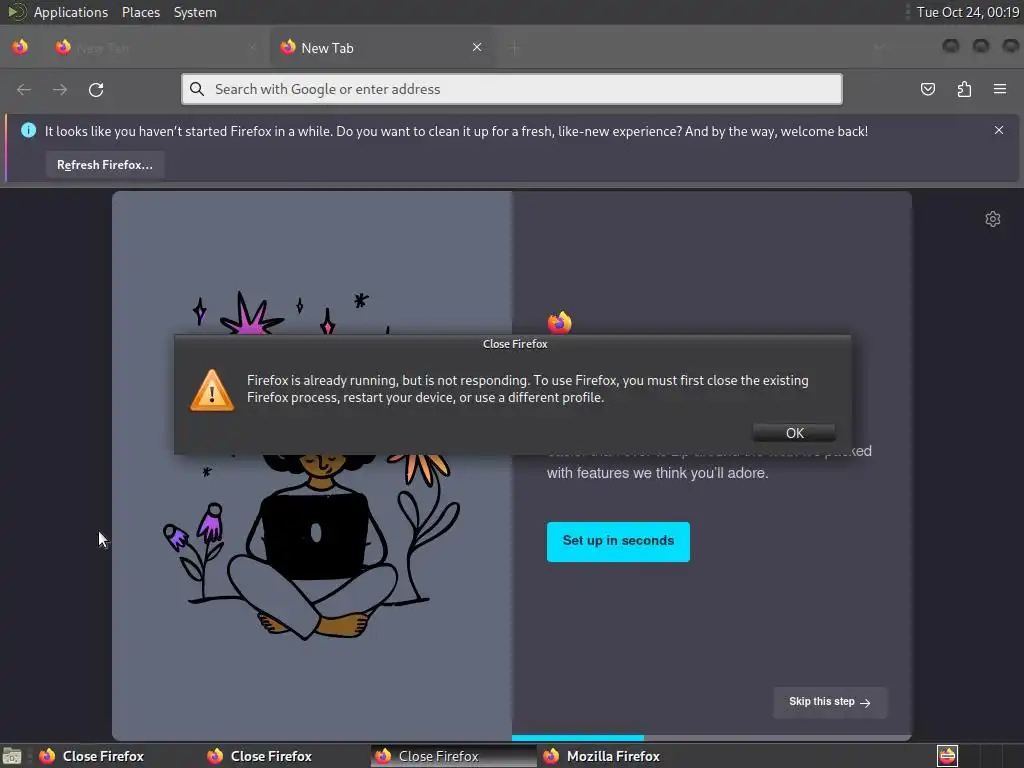Click the tray icon at taskbar right

tap(947, 756)
